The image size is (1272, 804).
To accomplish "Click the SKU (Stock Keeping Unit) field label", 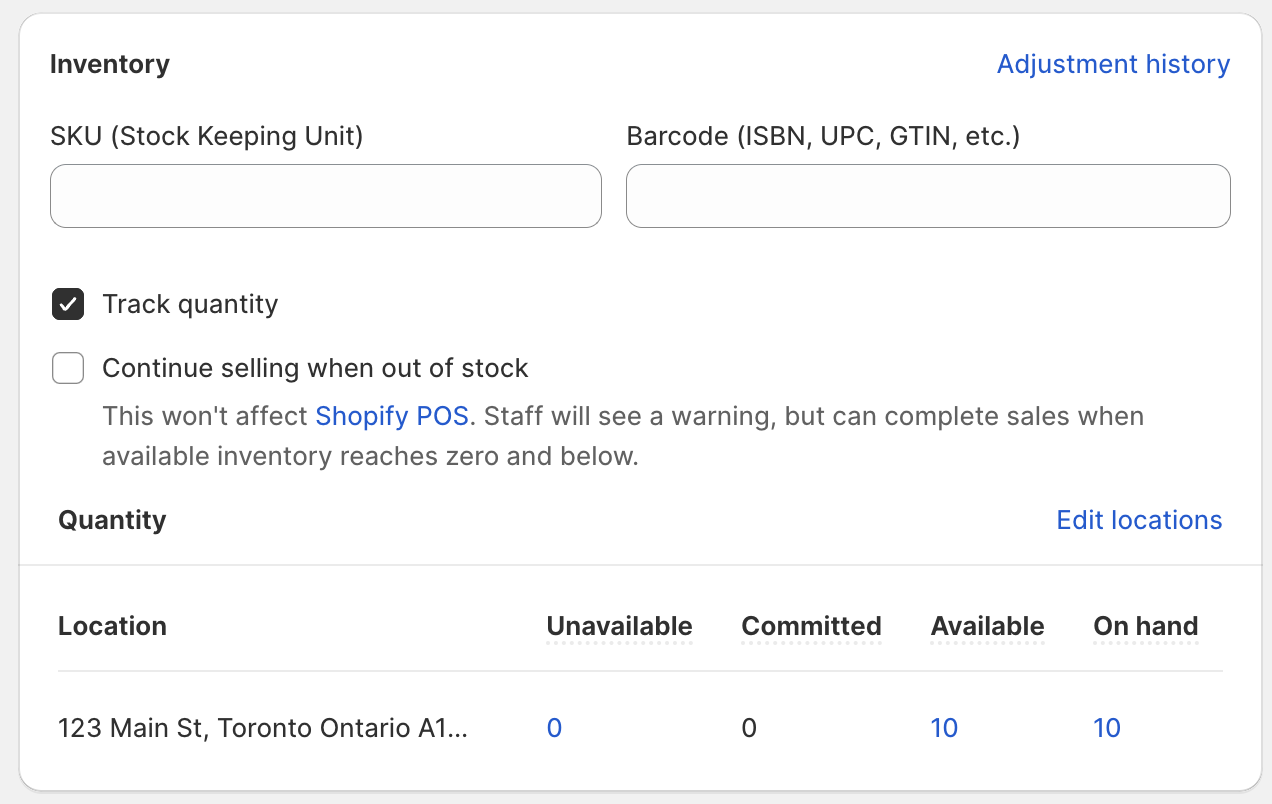I will click(206, 136).
